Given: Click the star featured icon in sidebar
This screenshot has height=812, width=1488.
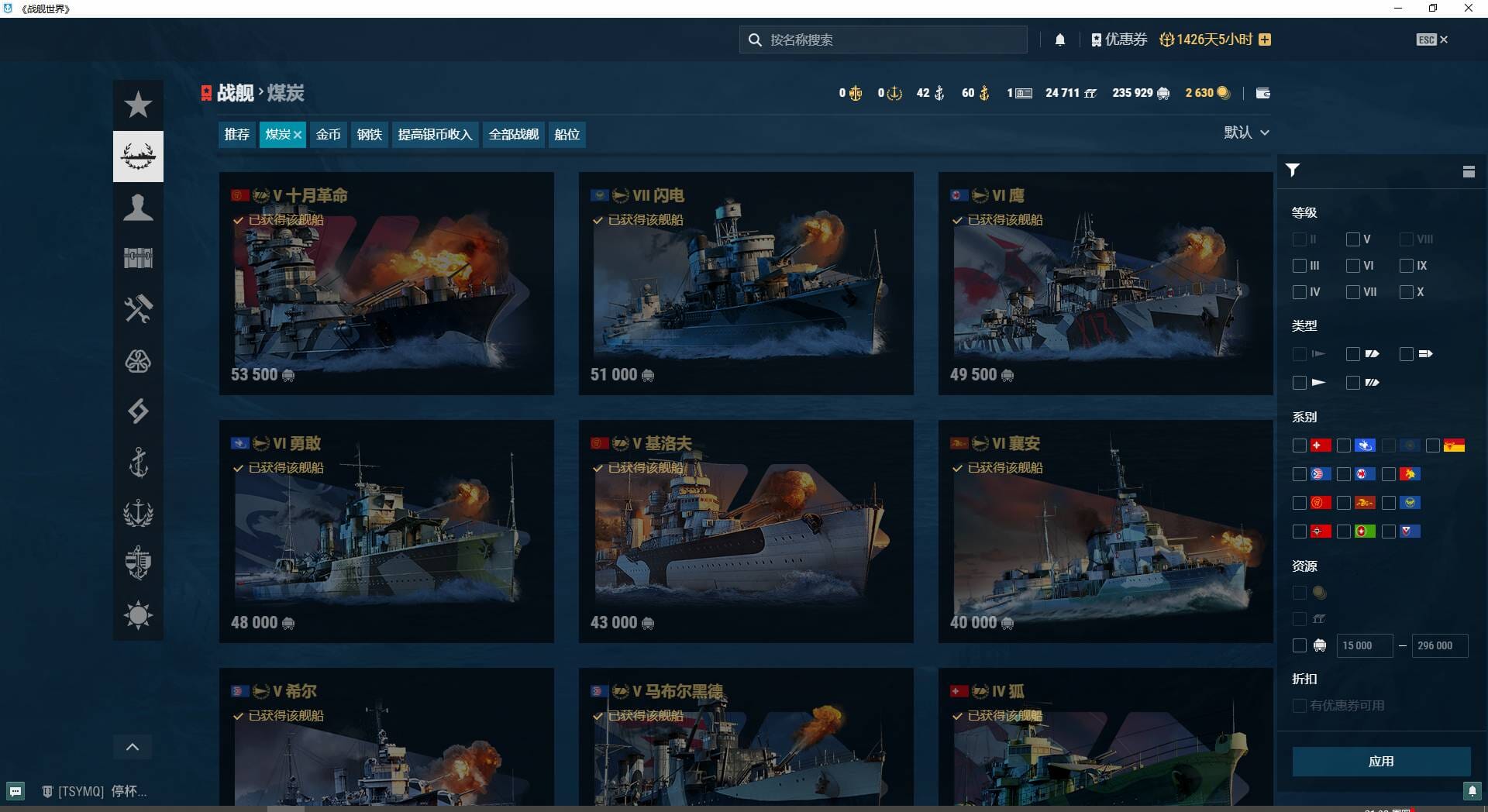Looking at the screenshot, I should coord(138,105).
